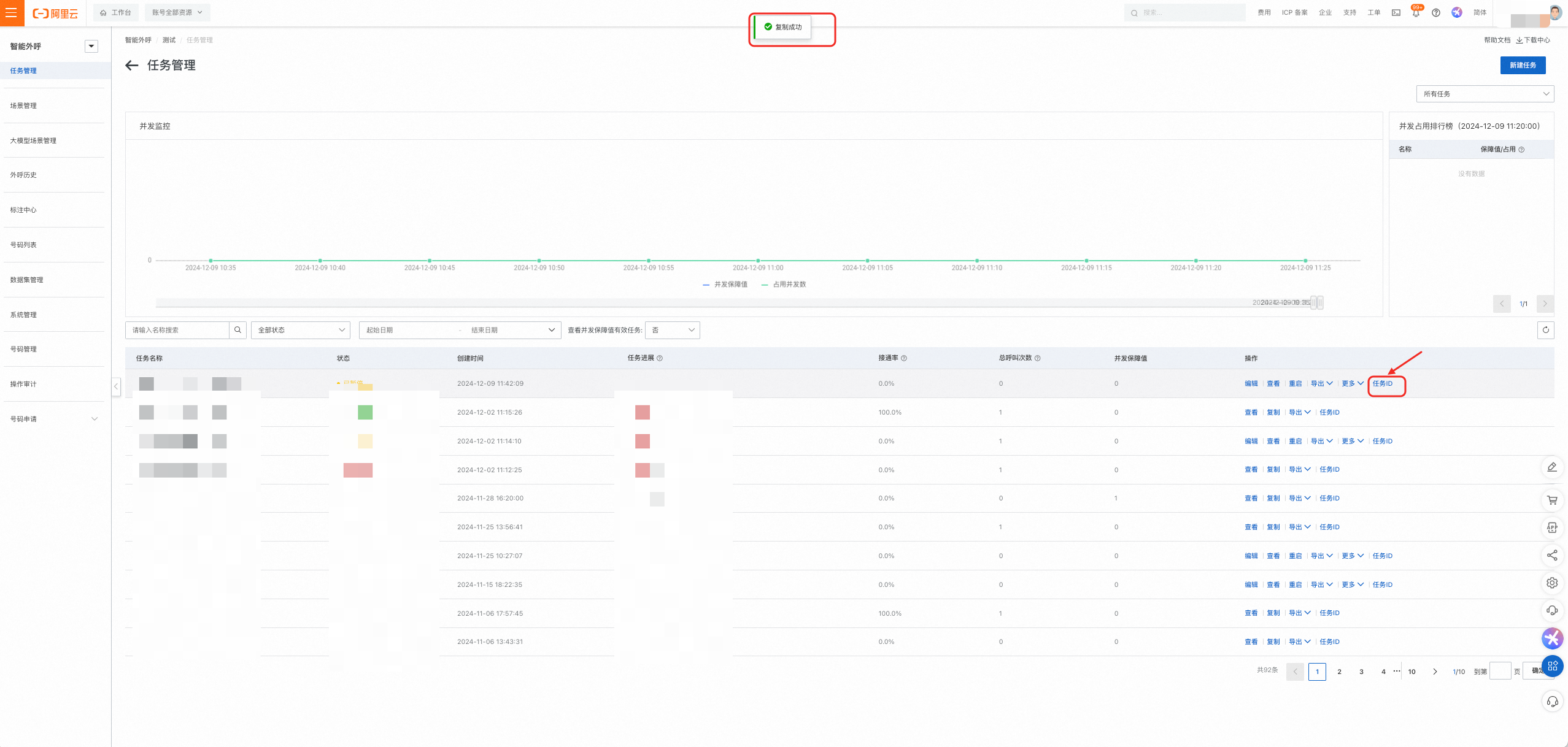Go to previous ranking page arrow
The image size is (1568, 747).
(1502, 304)
